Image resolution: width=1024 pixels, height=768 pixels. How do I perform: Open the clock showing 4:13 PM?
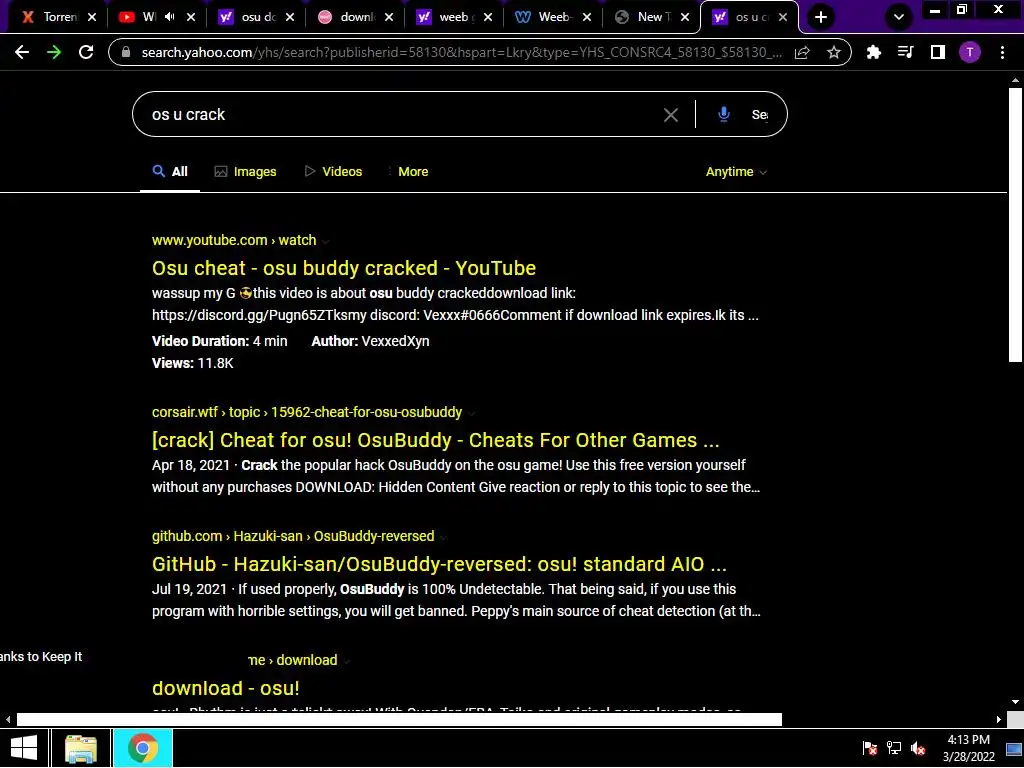968,748
